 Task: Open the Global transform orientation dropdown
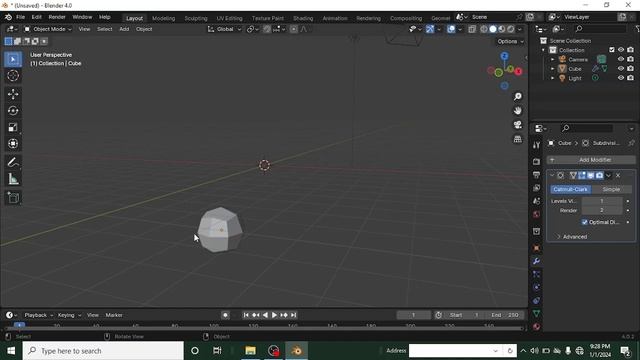click(x=224, y=29)
